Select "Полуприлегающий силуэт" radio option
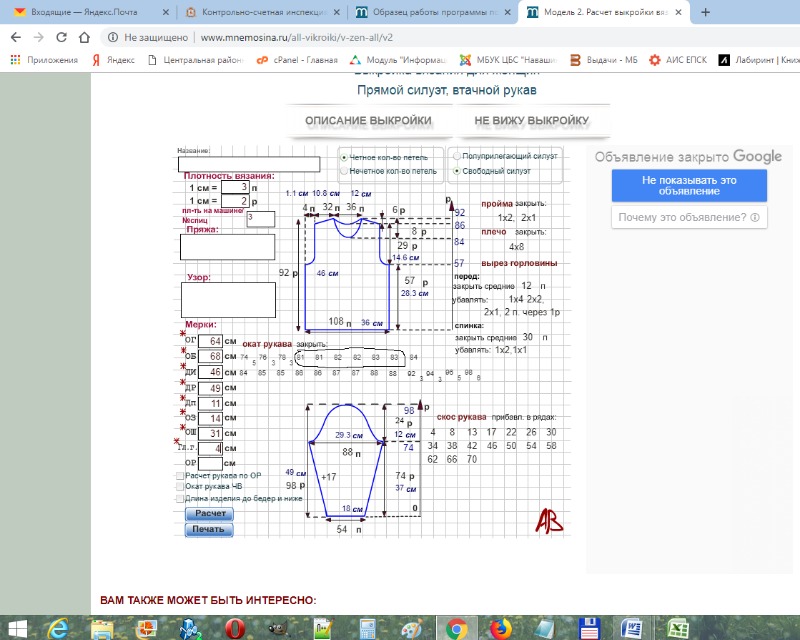Viewport: 800px width, 640px height. (x=458, y=157)
